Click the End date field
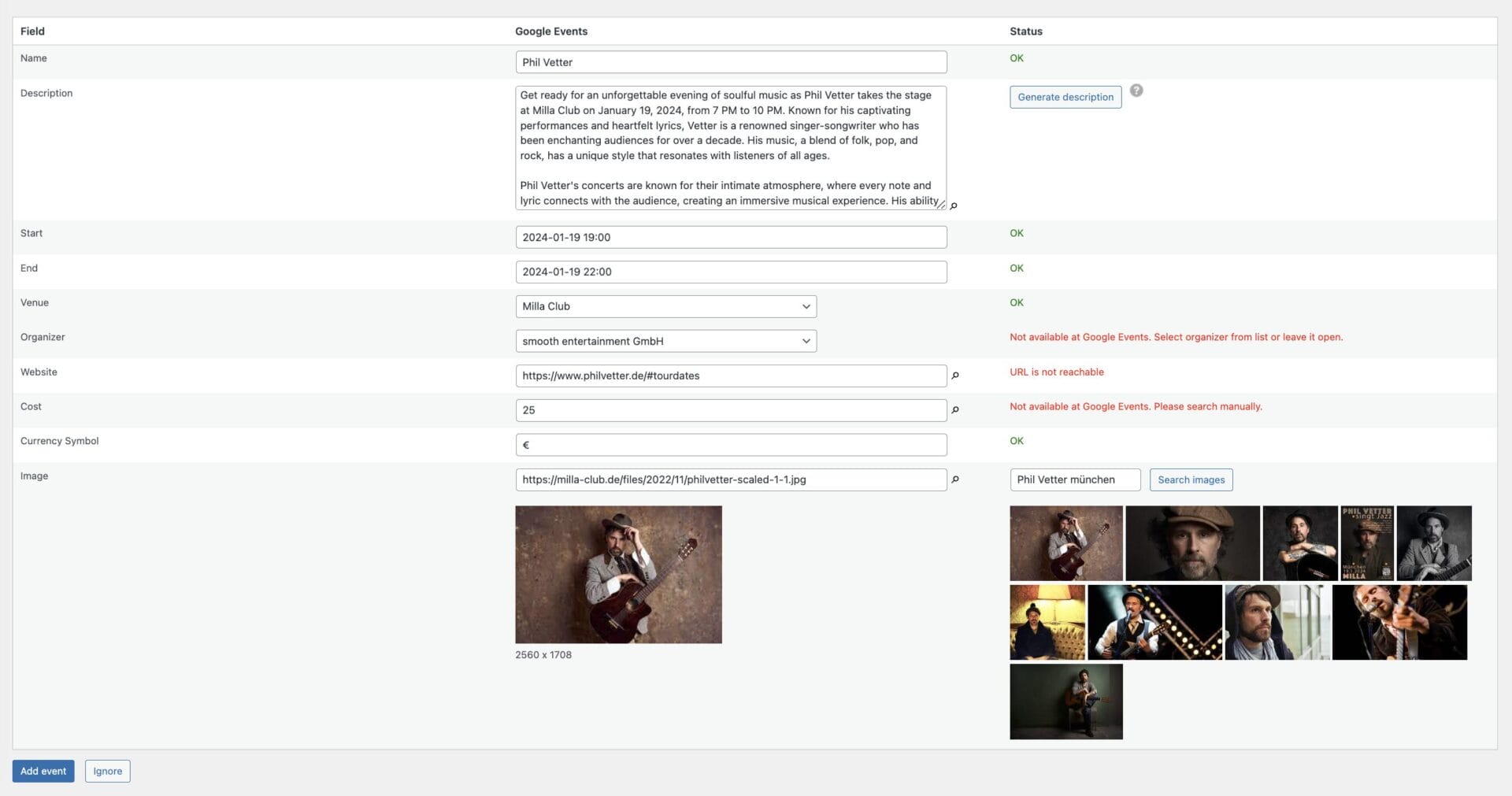 731,271
